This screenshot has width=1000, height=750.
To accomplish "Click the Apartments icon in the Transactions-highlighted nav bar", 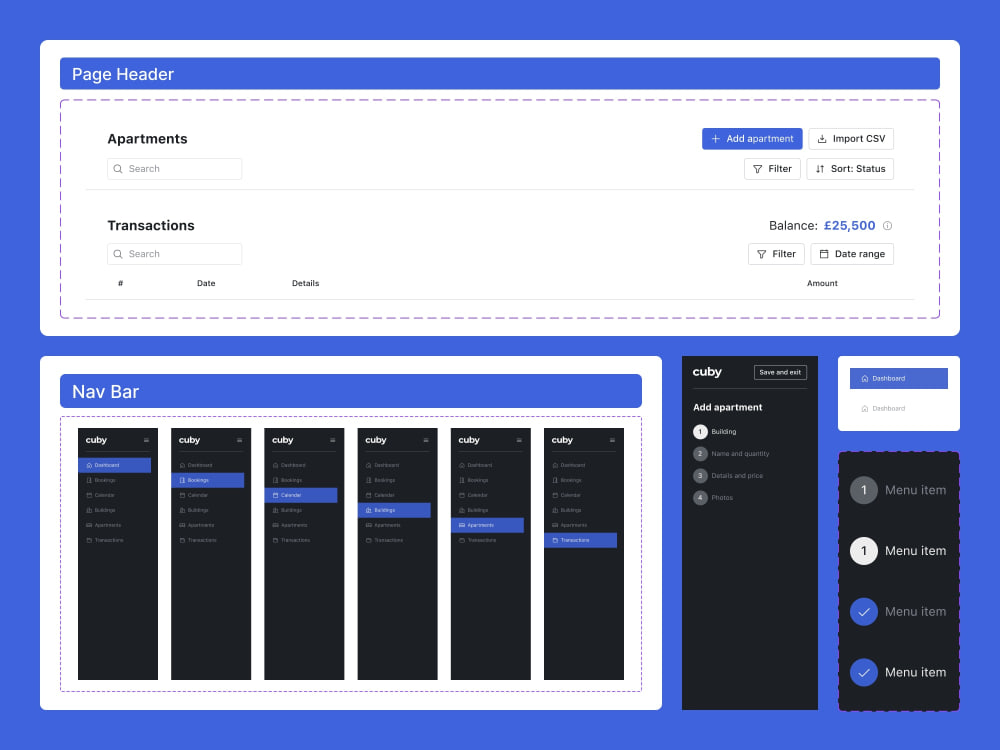I will click(555, 525).
